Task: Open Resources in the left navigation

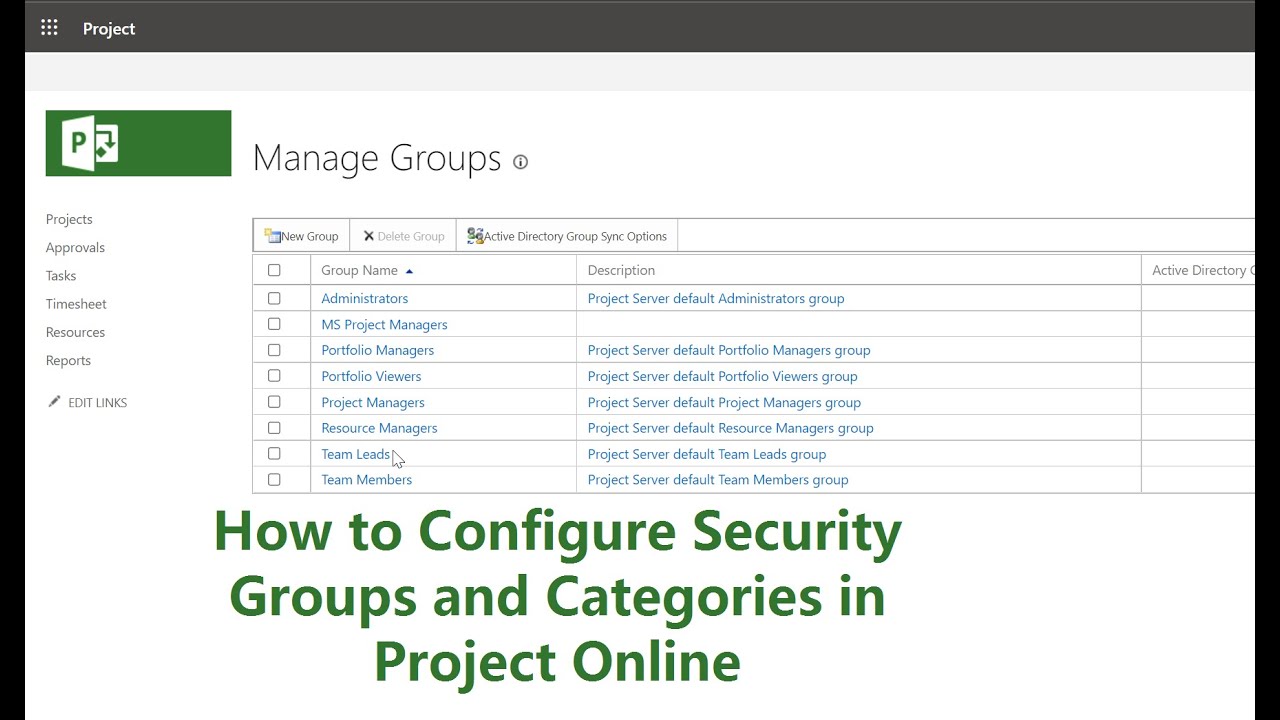Action: pyautogui.click(x=75, y=332)
